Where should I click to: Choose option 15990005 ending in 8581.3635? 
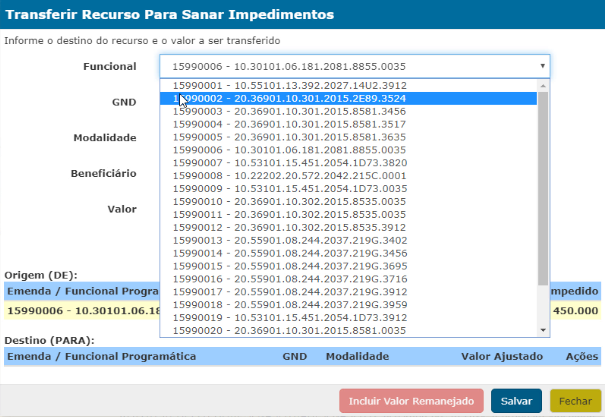pyautogui.click(x=288, y=137)
